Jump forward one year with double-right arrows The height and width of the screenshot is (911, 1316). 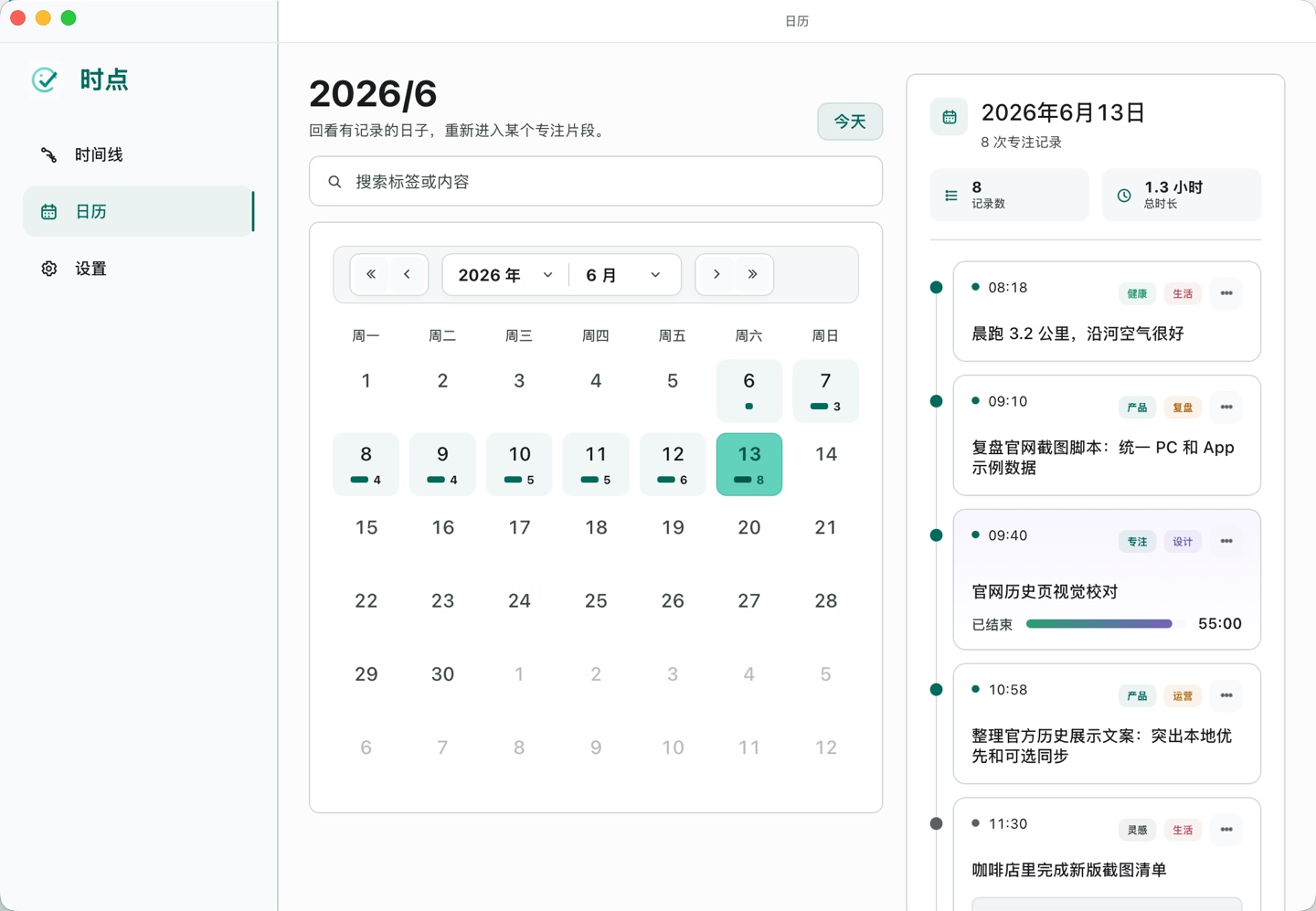pyautogui.click(x=753, y=274)
